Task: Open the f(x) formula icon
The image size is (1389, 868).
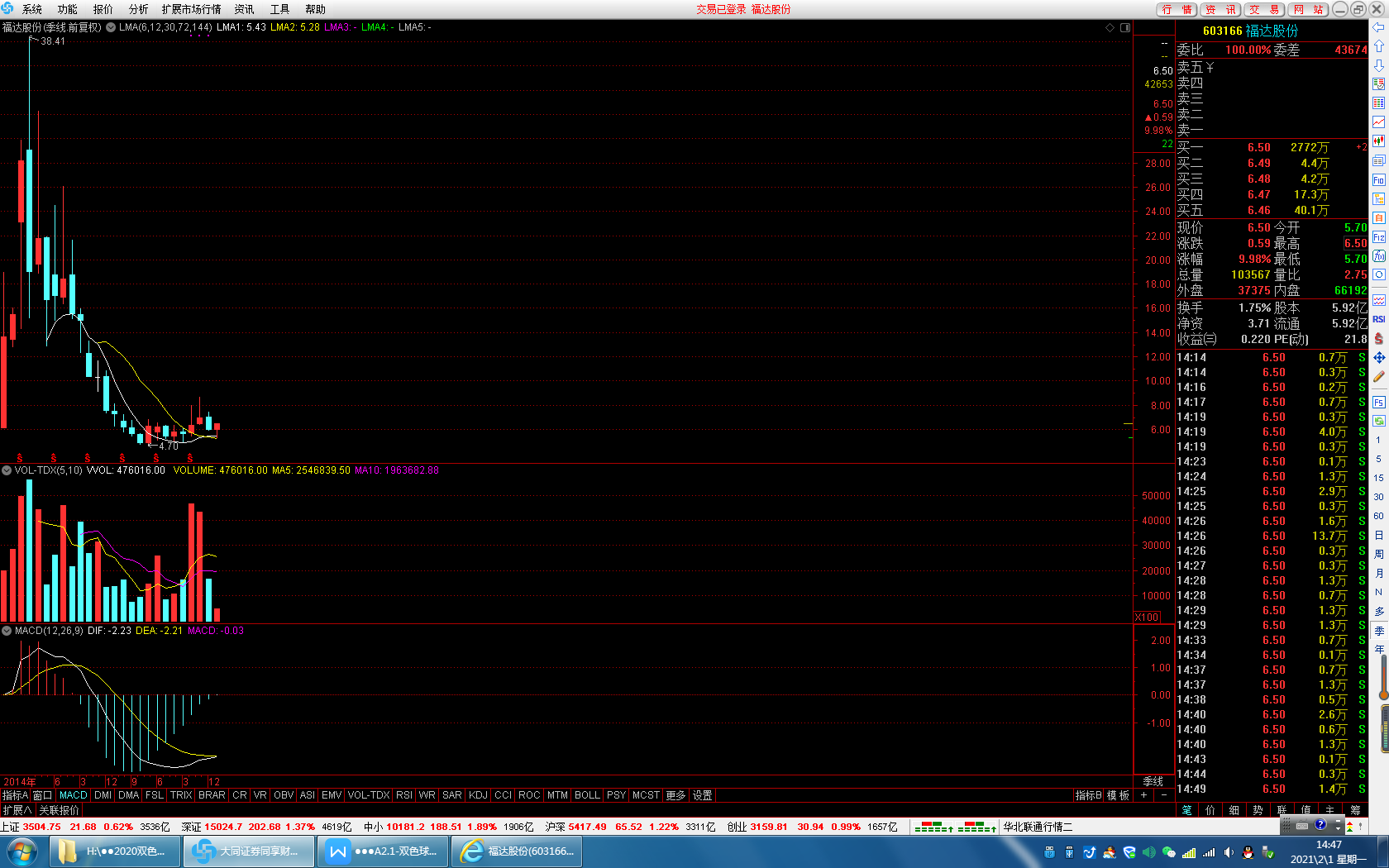Action: [x=1378, y=256]
